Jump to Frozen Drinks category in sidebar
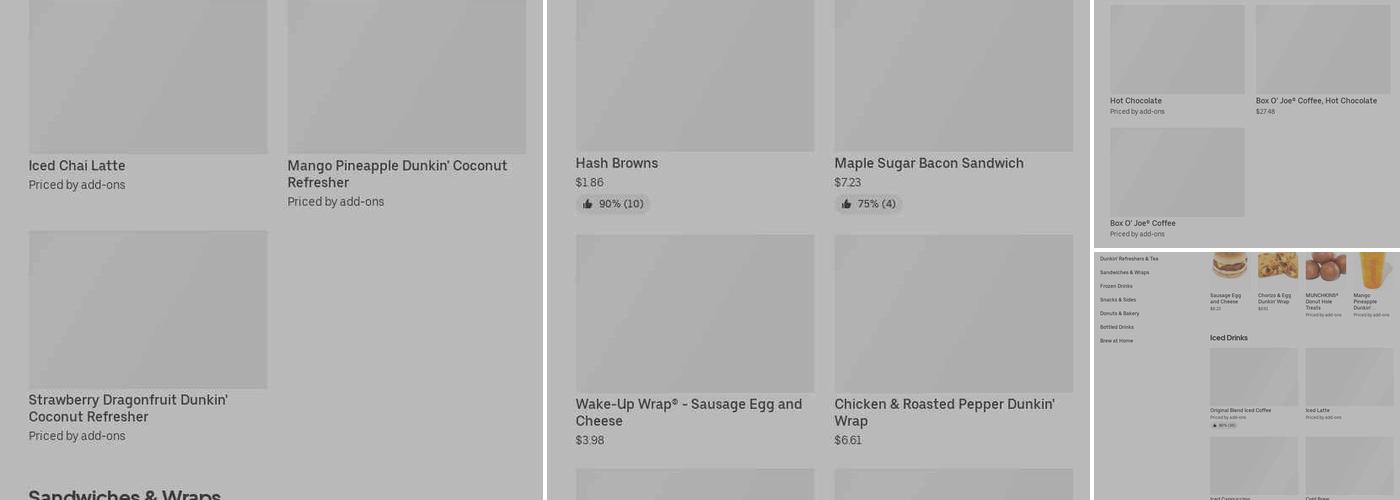This screenshot has width=1400, height=500. click(x=1116, y=286)
